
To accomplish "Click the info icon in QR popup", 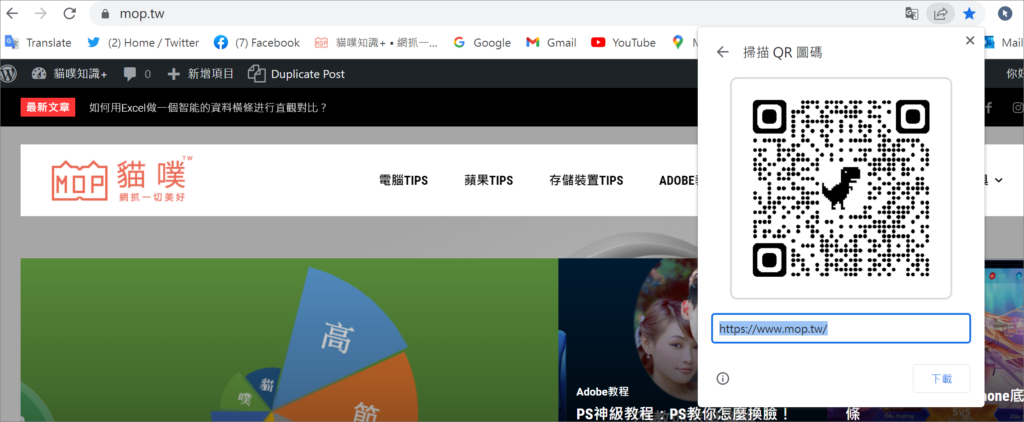I will (x=722, y=378).
